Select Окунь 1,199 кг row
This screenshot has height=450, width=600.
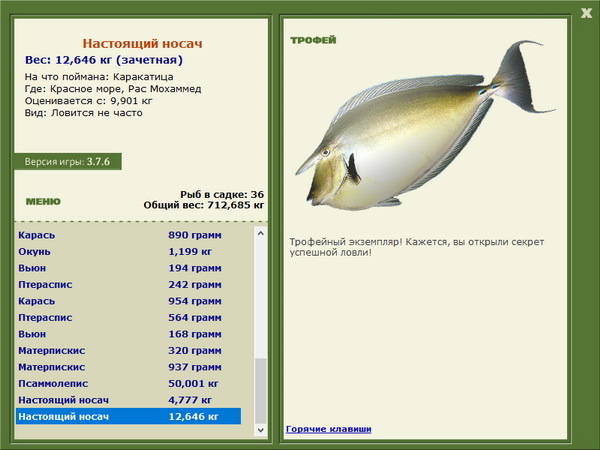(129, 252)
